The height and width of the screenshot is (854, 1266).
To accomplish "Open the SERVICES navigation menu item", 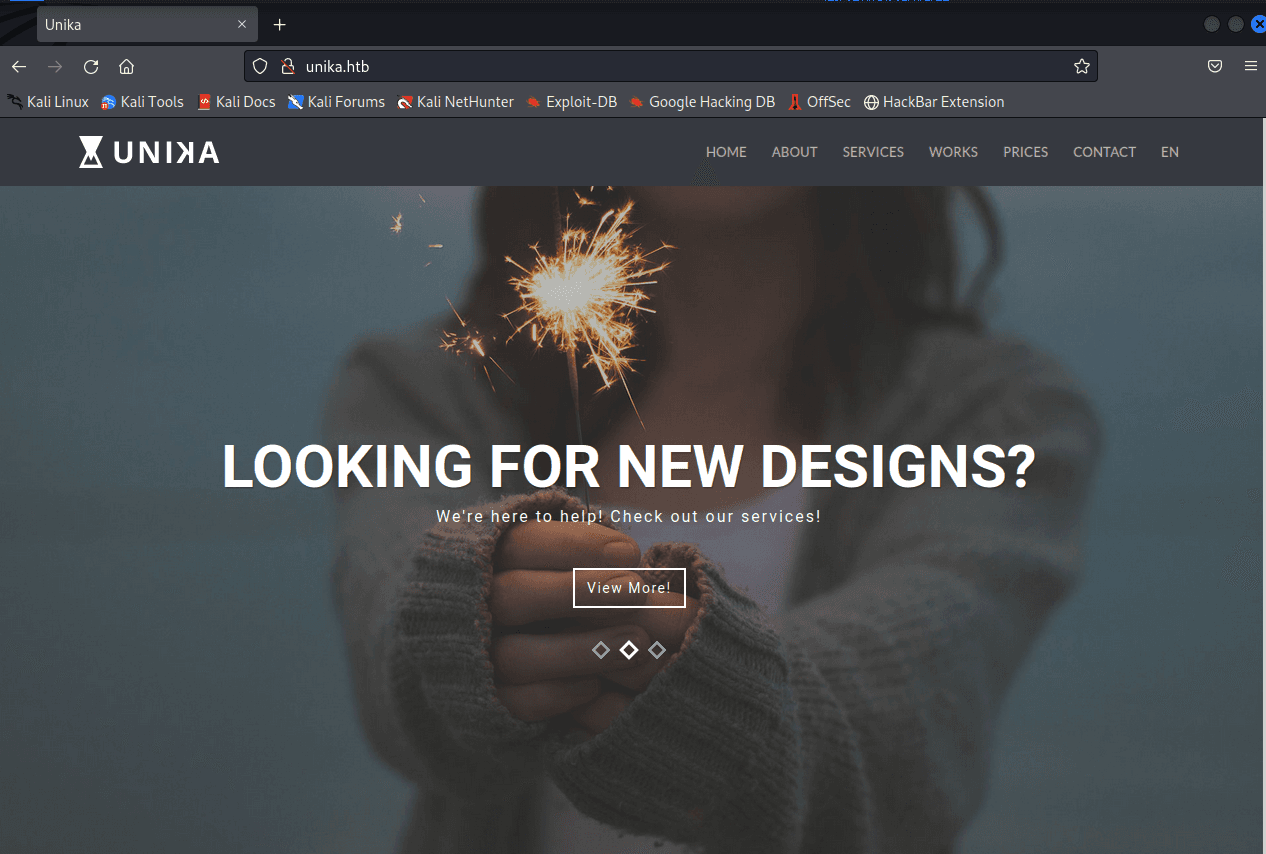I will click(x=872, y=152).
